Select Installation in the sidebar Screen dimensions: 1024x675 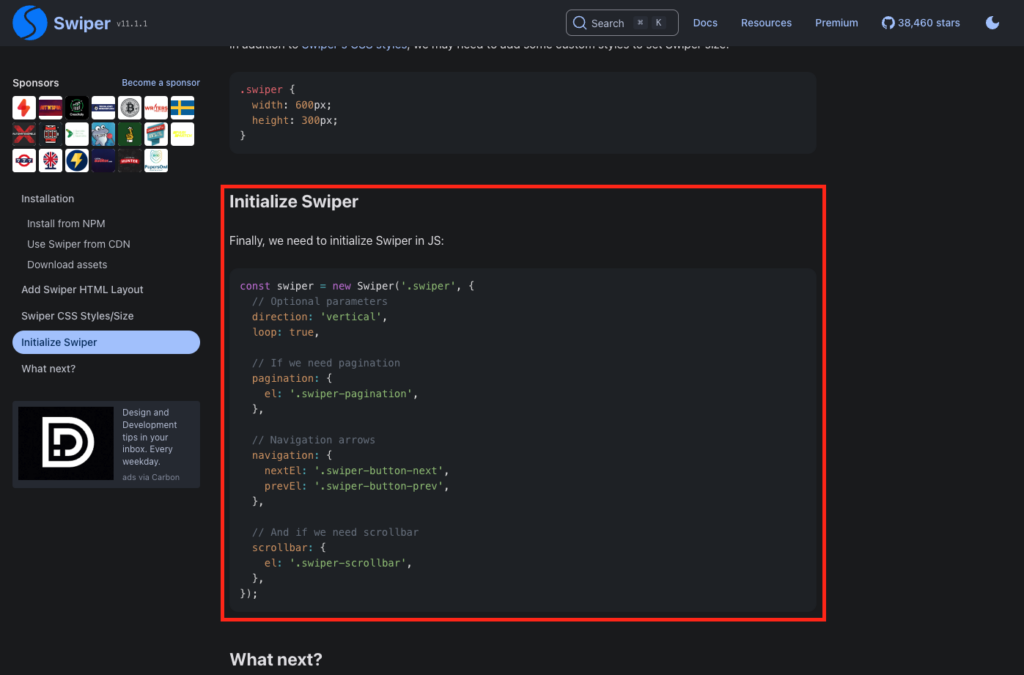pos(48,198)
